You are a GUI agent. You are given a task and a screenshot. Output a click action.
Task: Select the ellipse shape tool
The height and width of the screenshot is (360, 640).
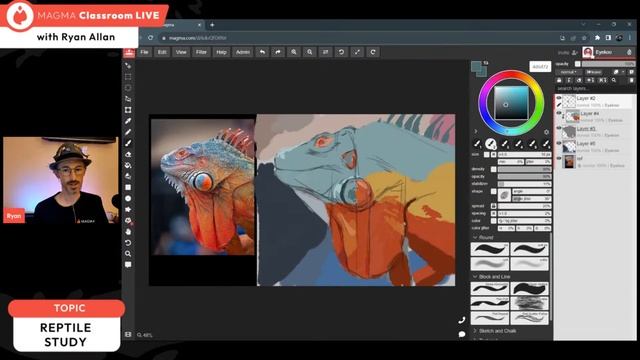tap(128, 198)
